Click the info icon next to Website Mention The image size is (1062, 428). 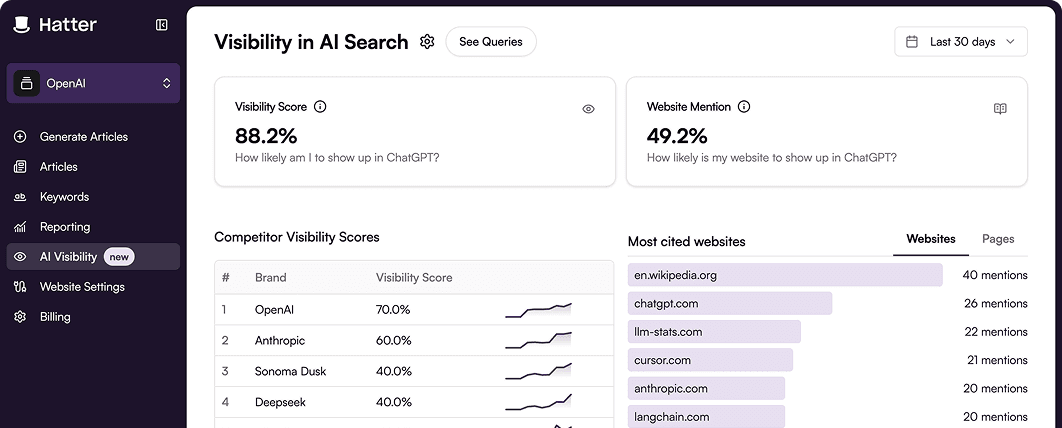744,106
